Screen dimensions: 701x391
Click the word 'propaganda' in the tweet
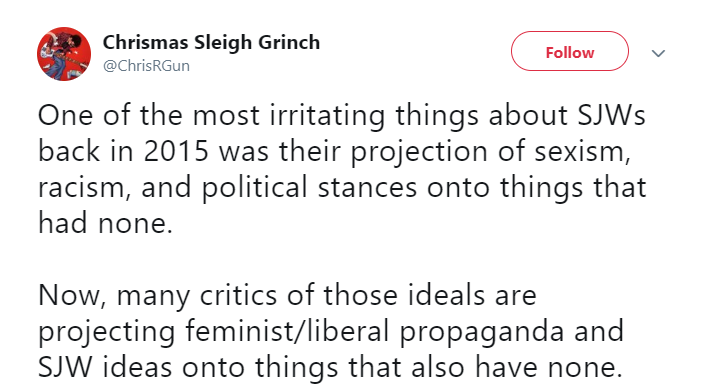coord(481,333)
